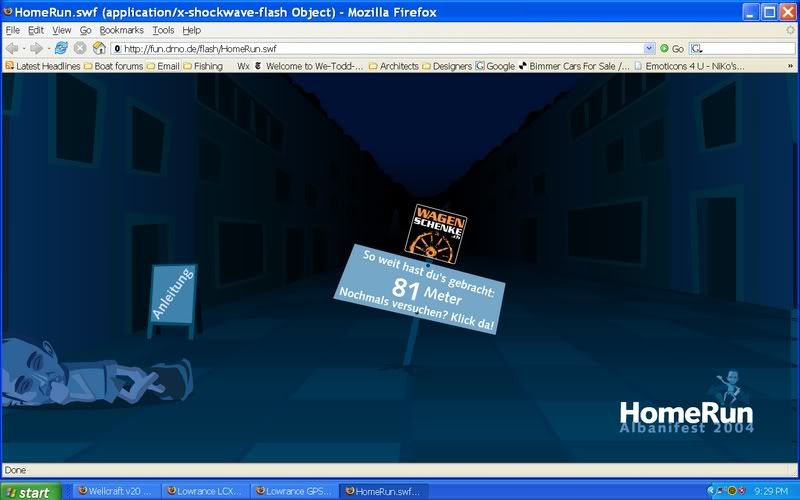The height and width of the screenshot is (500, 800).
Task: Open the Back button history dropdown arrow
Action: [x=23, y=48]
